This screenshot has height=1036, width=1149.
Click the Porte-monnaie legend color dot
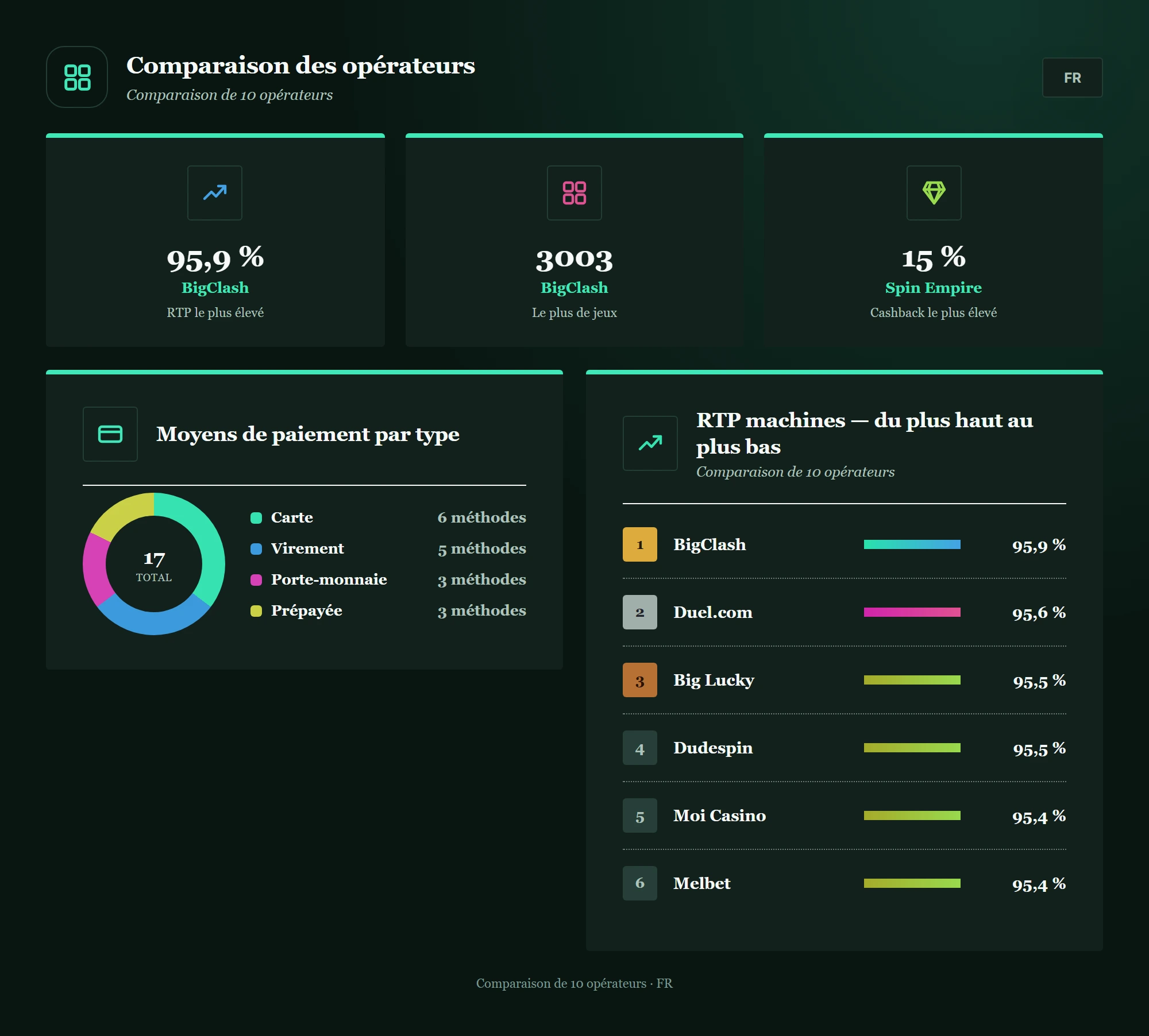[x=256, y=580]
